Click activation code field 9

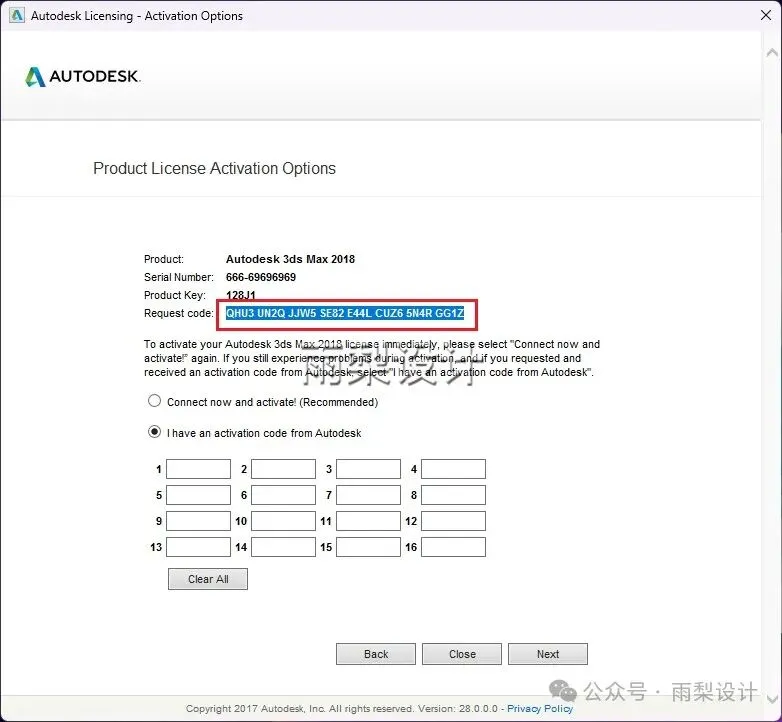198,521
